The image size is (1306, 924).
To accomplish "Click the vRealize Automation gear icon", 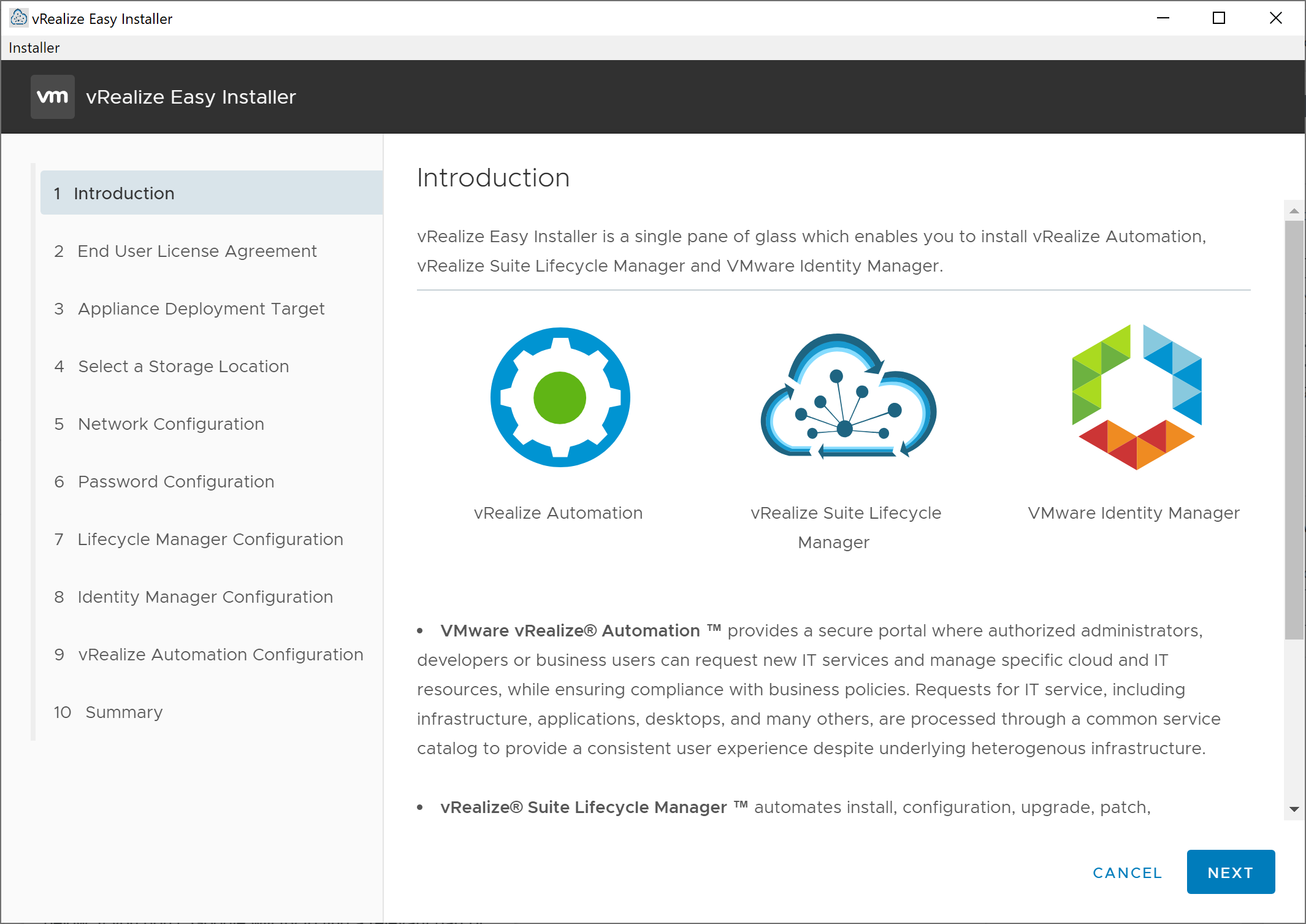I will tap(560, 397).
